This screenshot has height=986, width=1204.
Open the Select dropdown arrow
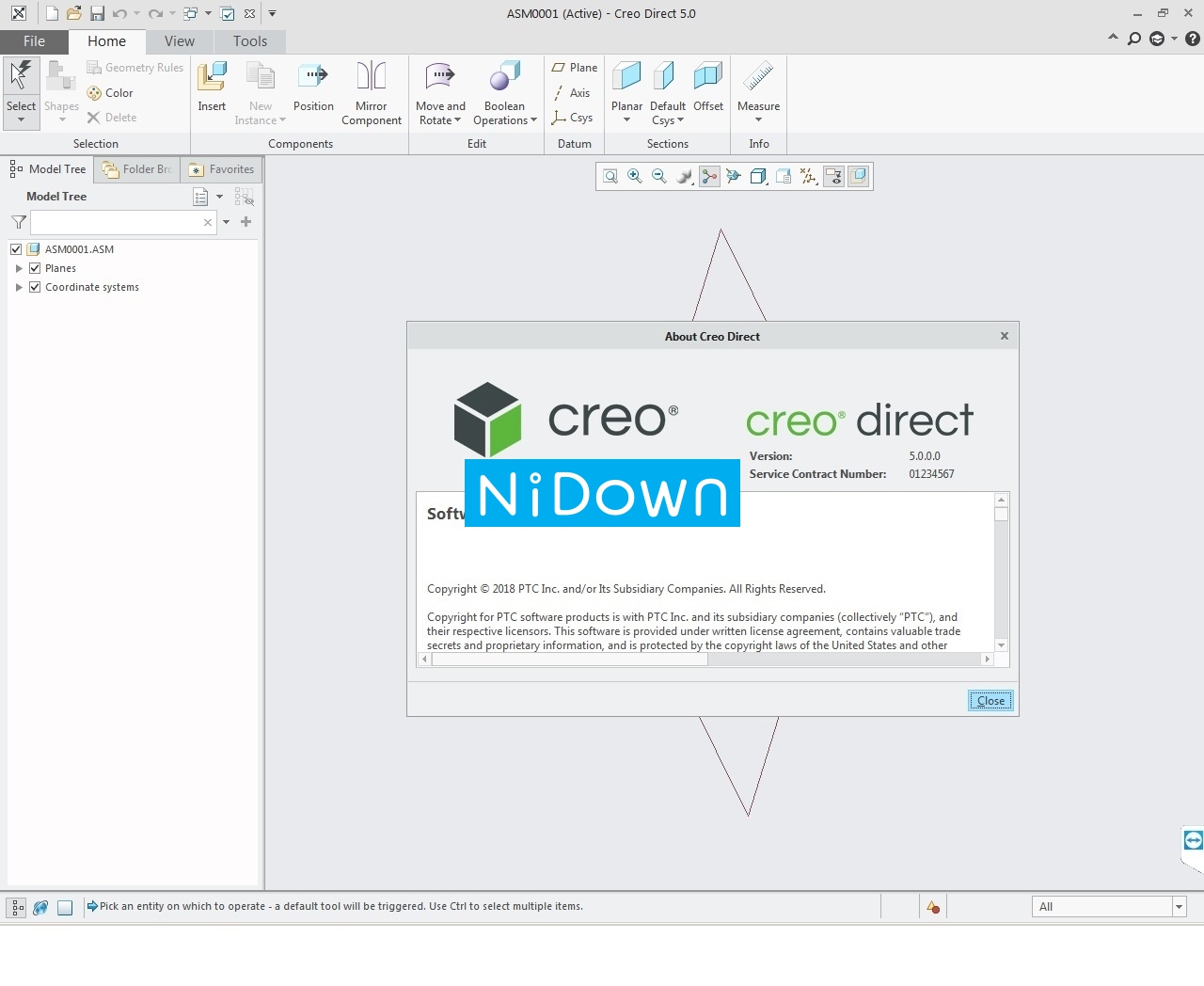click(x=21, y=120)
